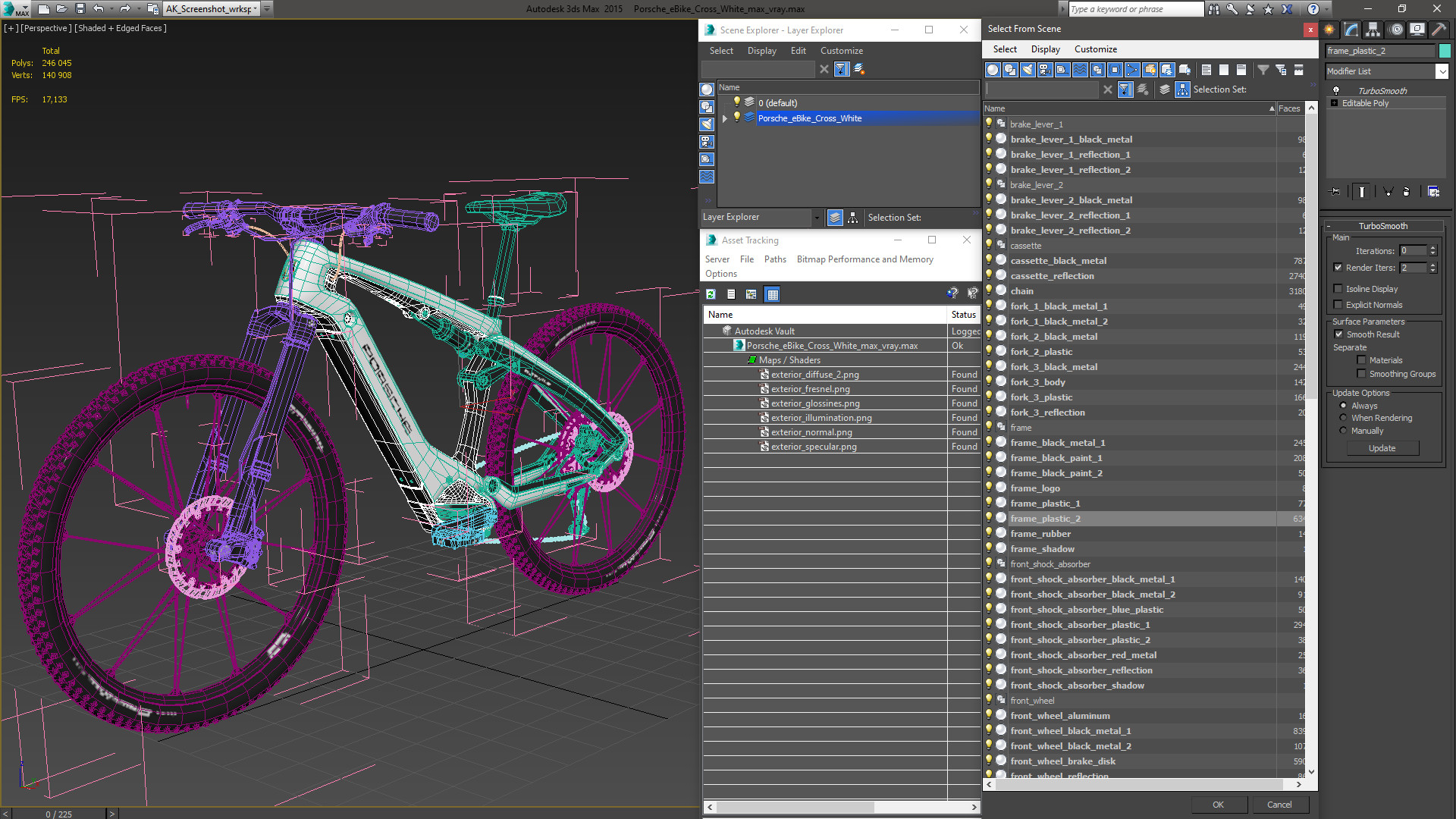Click Remove modifier from stack icon
1456x819 pixels.
(x=1407, y=192)
